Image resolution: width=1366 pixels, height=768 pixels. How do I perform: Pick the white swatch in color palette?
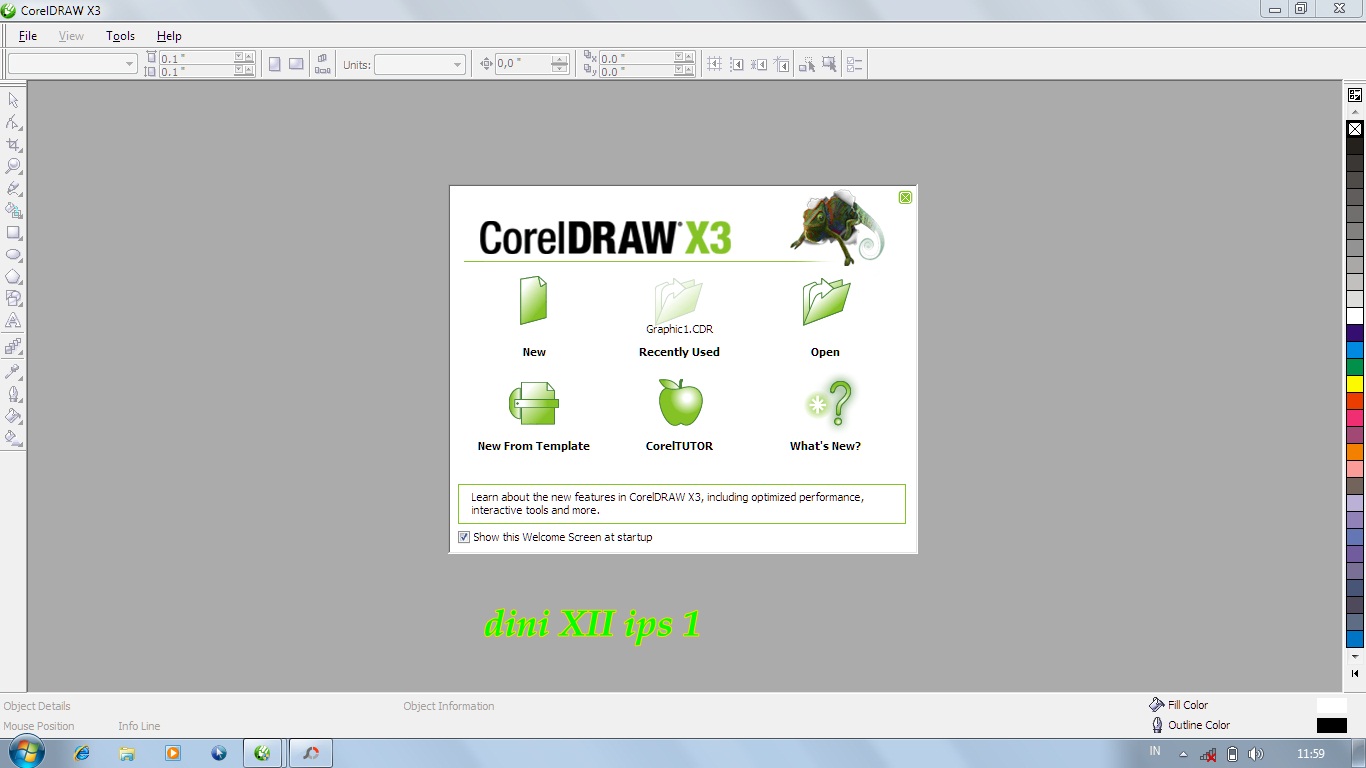(1355, 316)
